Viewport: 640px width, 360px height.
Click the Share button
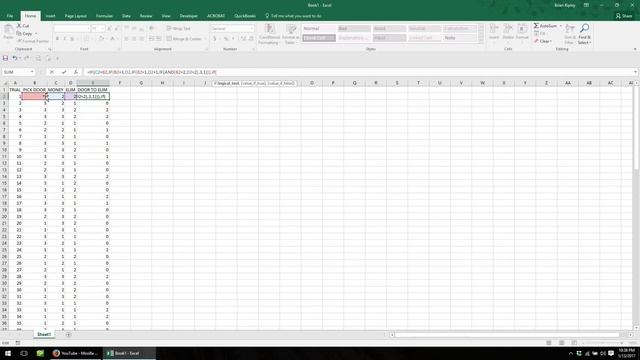pyautogui.click(x=624, y=16)
